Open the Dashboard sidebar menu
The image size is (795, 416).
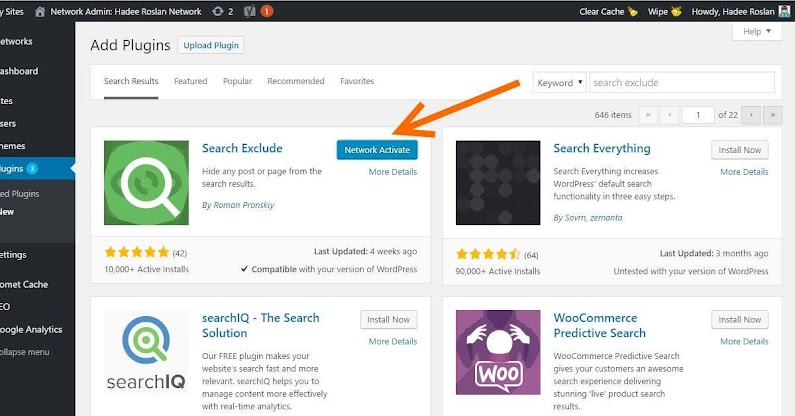point(19,71)
